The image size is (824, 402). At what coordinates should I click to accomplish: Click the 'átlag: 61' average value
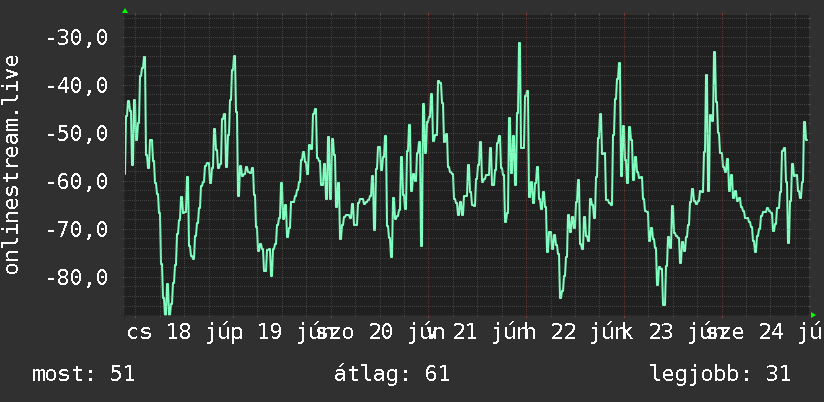coord(392,374)
